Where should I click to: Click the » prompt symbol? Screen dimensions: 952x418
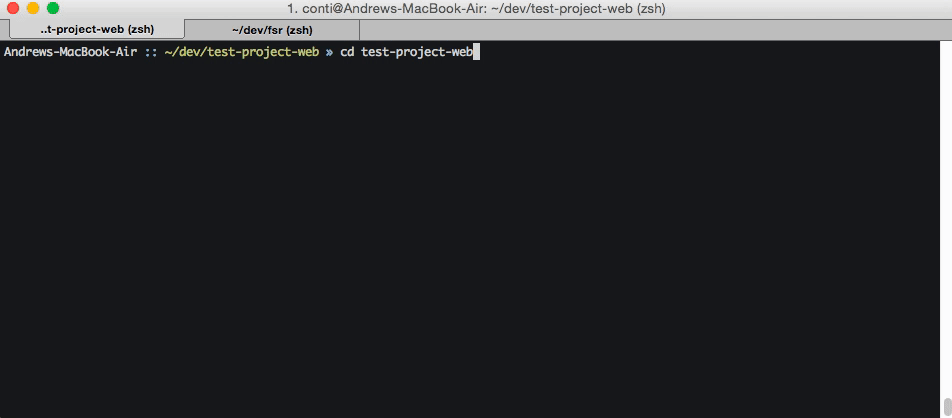click(x=330, y=53)
